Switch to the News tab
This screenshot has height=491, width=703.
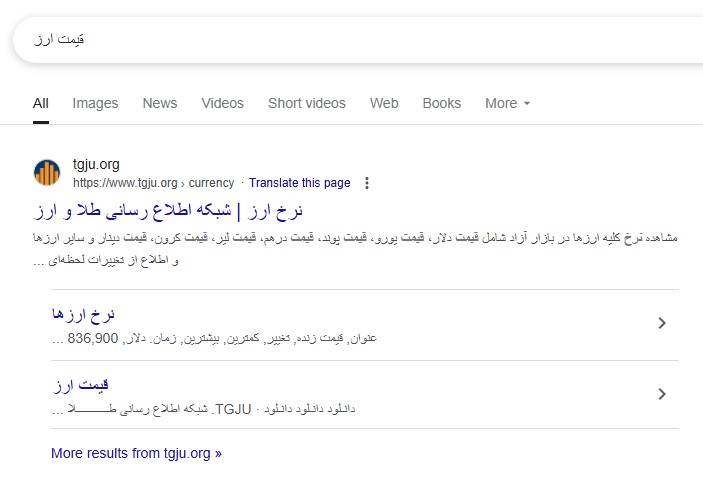(160, 103)
